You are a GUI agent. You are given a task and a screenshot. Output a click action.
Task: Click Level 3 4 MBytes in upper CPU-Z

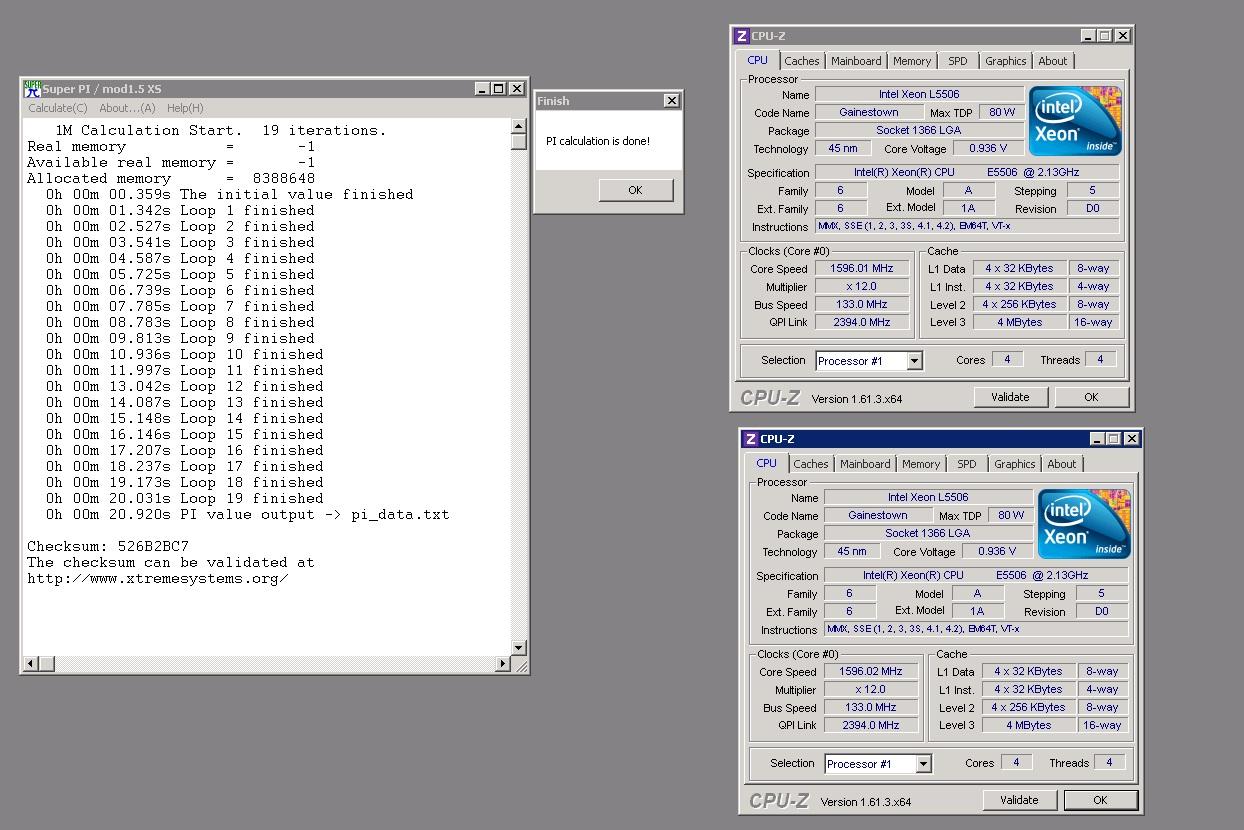tap(1019, 322)
